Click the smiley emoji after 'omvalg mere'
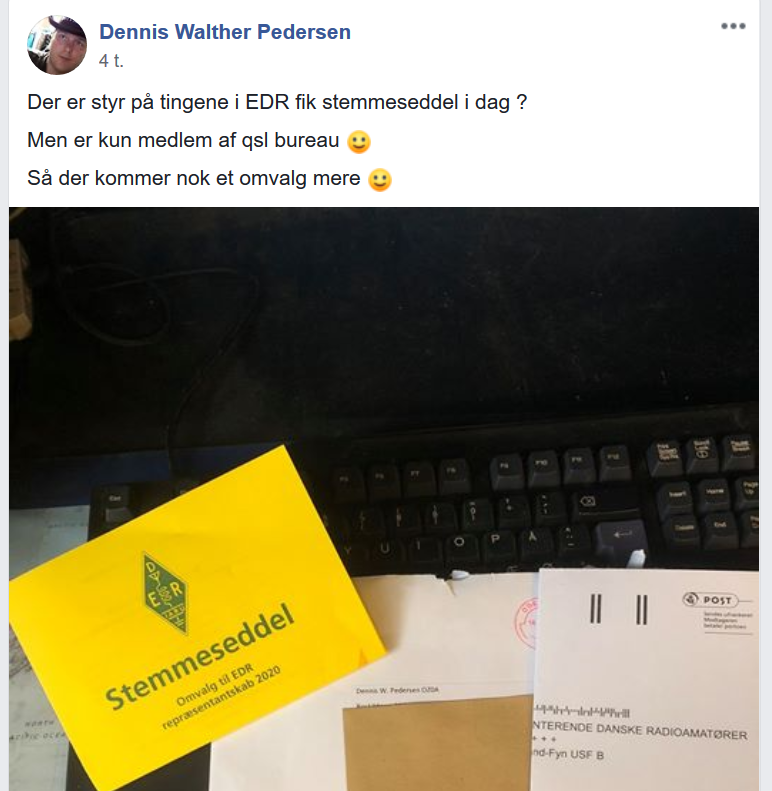 click(x=380, y=180)
